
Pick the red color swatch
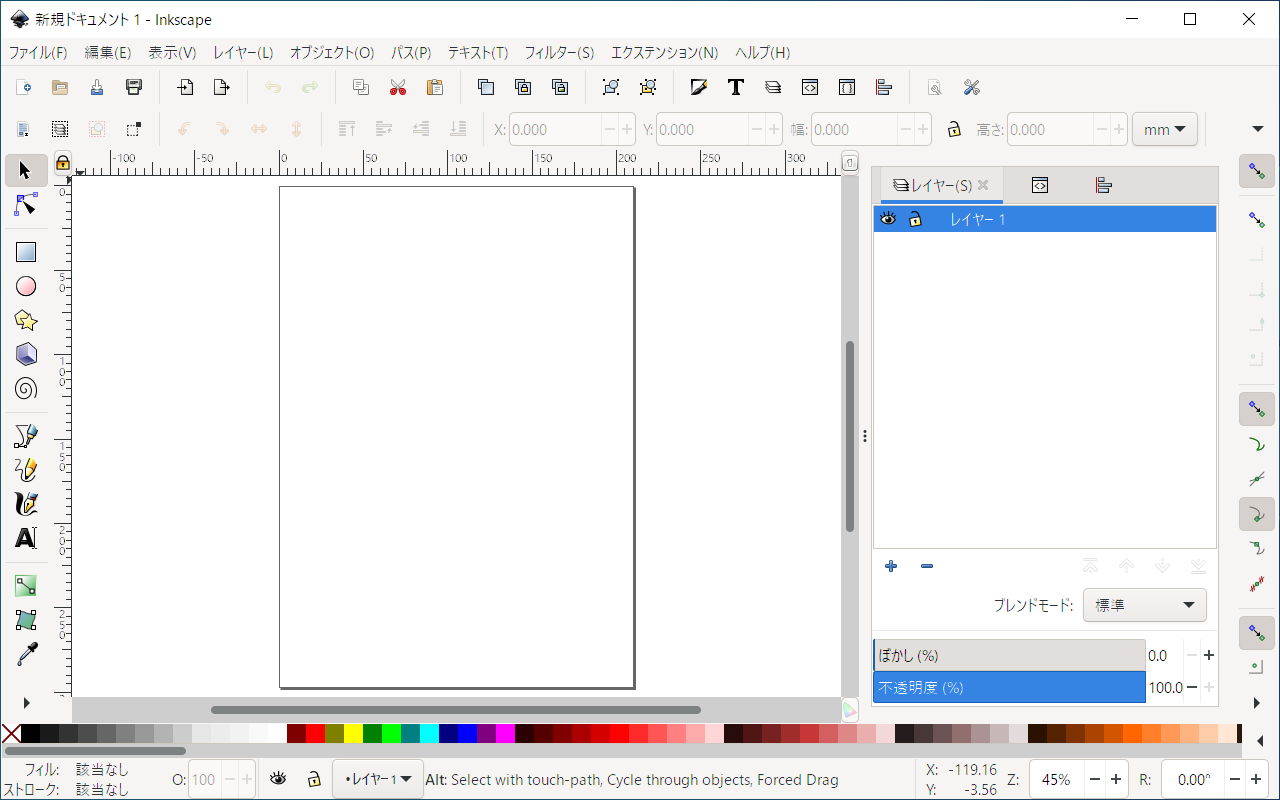click(x=316, y=733)
